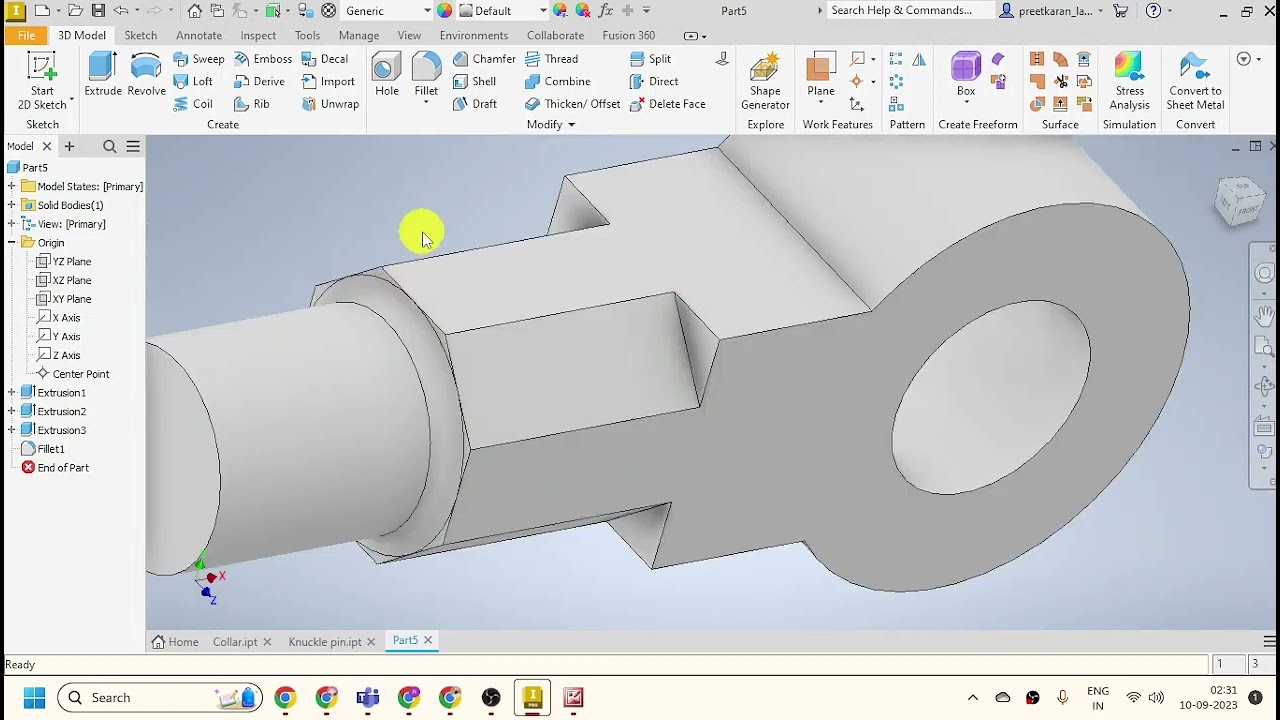Open the Windows Start menu

[x=34, y=697]
